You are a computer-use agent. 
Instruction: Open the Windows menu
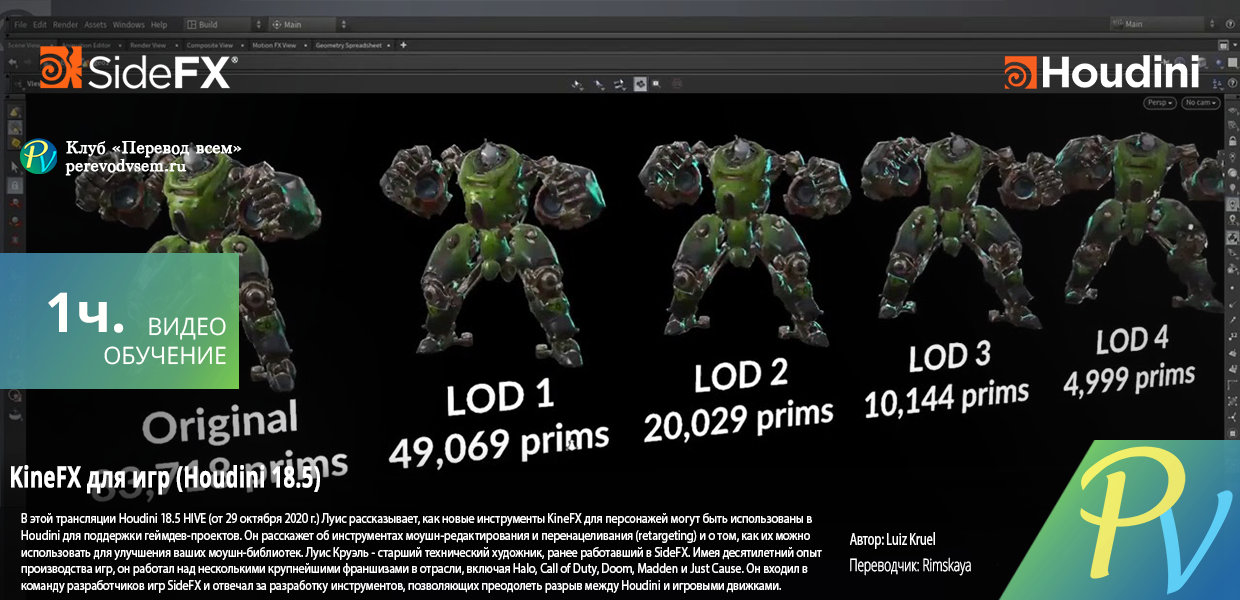point(128,24)
